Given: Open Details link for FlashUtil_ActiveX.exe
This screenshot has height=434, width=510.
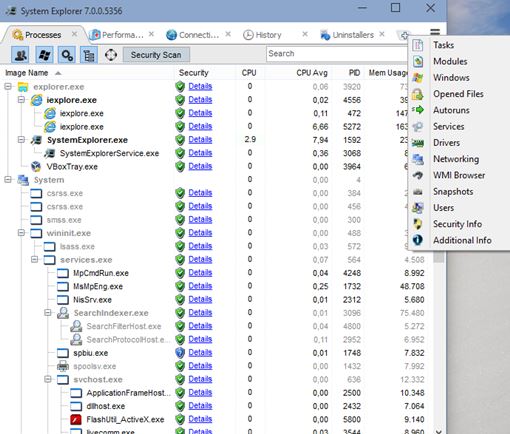Looking at the screenshot, I should click(200, 419).
